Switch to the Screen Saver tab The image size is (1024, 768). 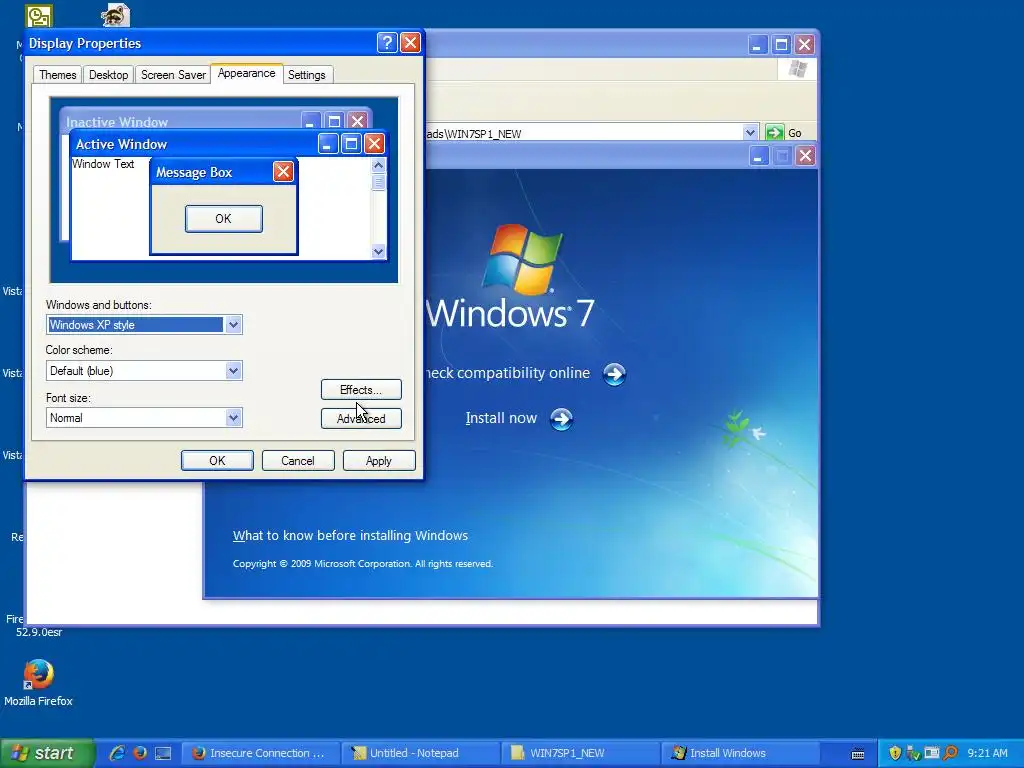click(173, 75)
